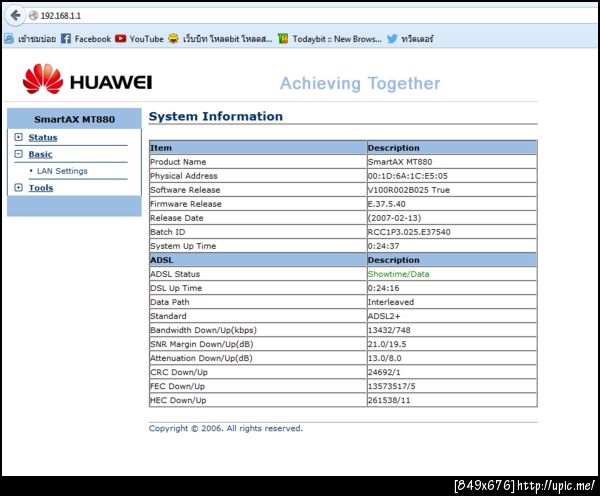
Task: Open the Status menu link
Action: tap(43, 137)
